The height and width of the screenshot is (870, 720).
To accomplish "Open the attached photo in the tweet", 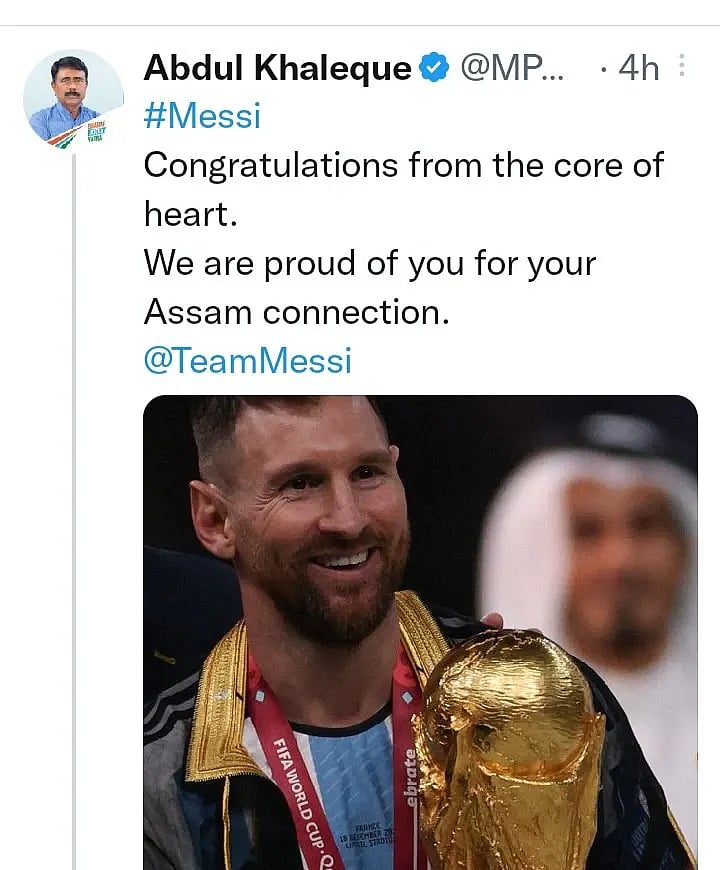I will coord(420,632).
